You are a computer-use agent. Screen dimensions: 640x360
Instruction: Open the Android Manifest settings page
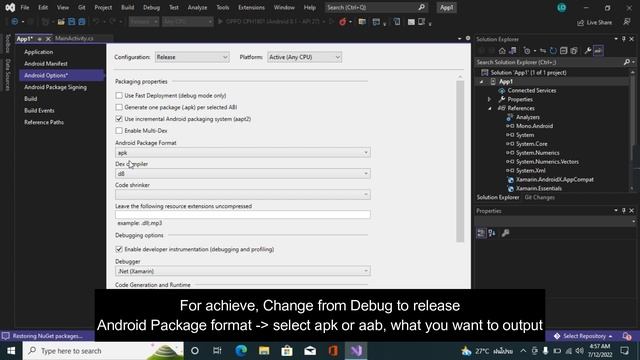point(46,64)
